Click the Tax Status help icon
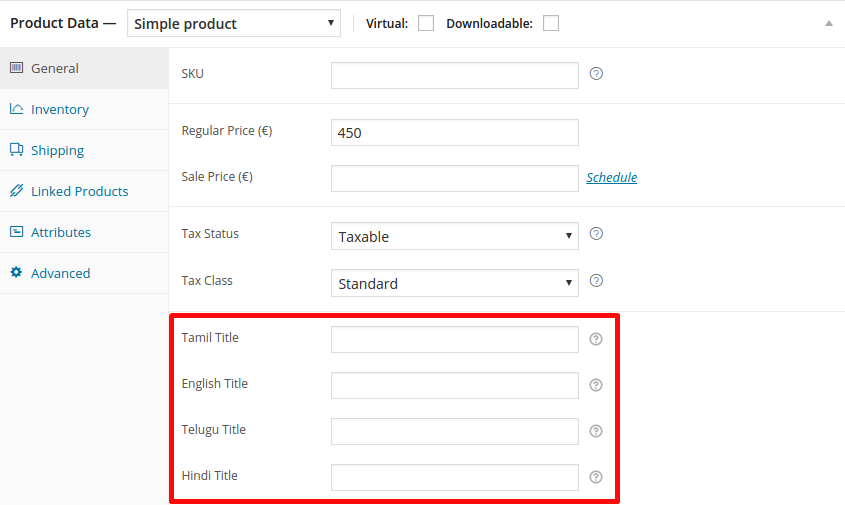The width and height of the screenshot is (845, 505). click(x=596, y=234)
